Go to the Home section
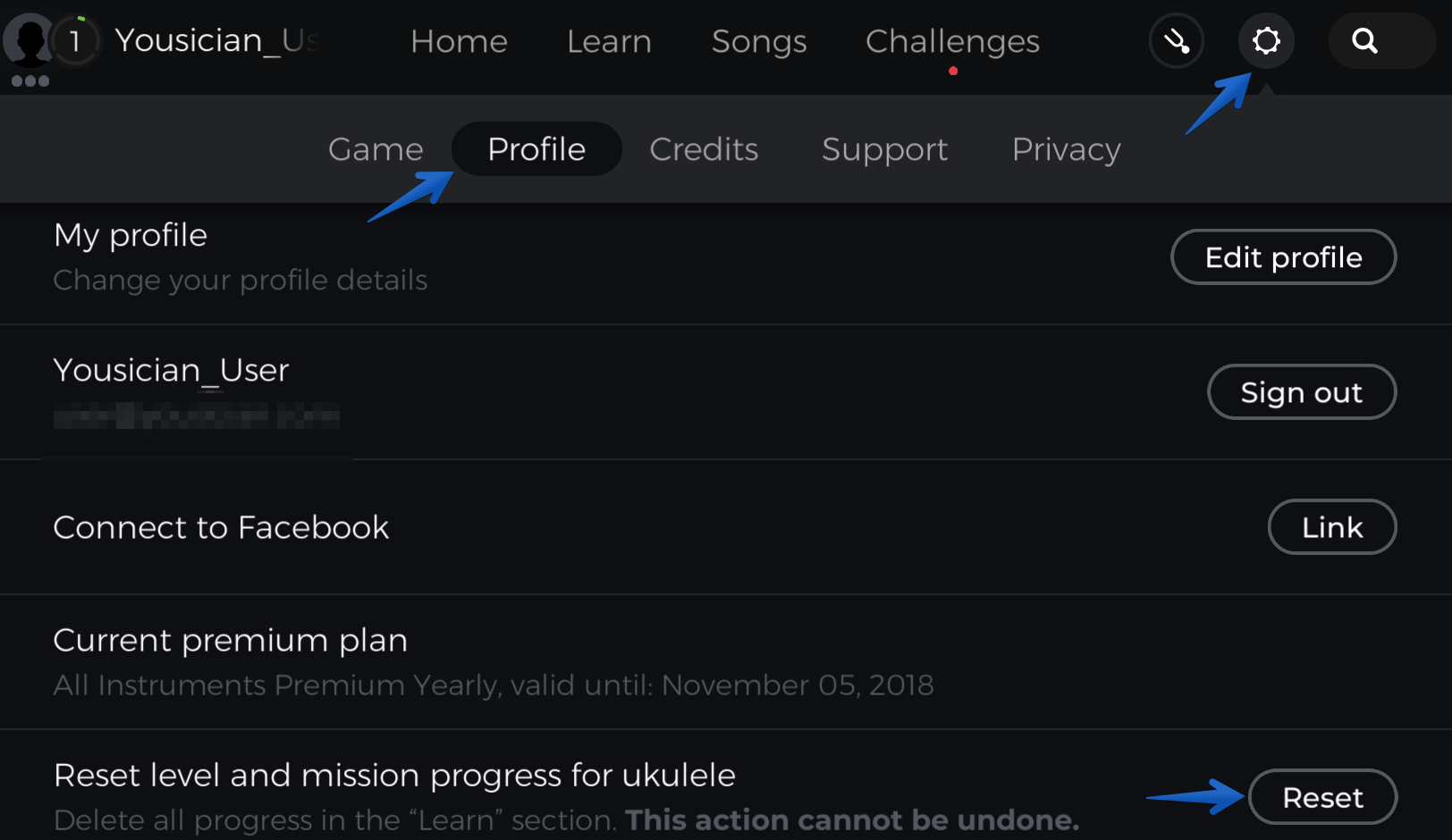The image size is (1452, 840). [459, 41]
